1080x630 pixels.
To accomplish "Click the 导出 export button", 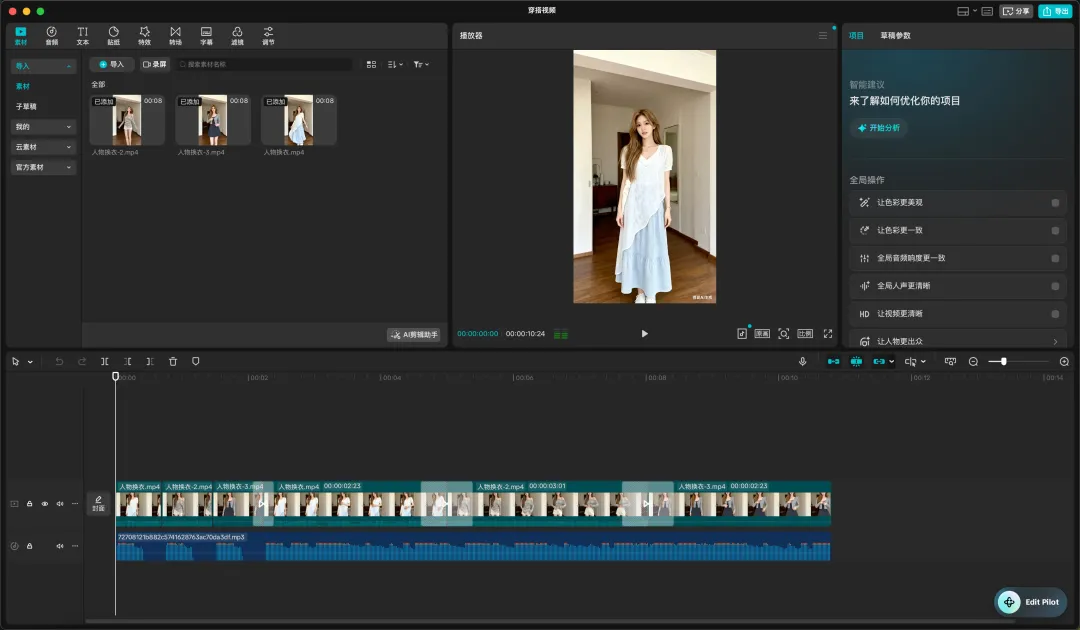I will click(1054, 11).
